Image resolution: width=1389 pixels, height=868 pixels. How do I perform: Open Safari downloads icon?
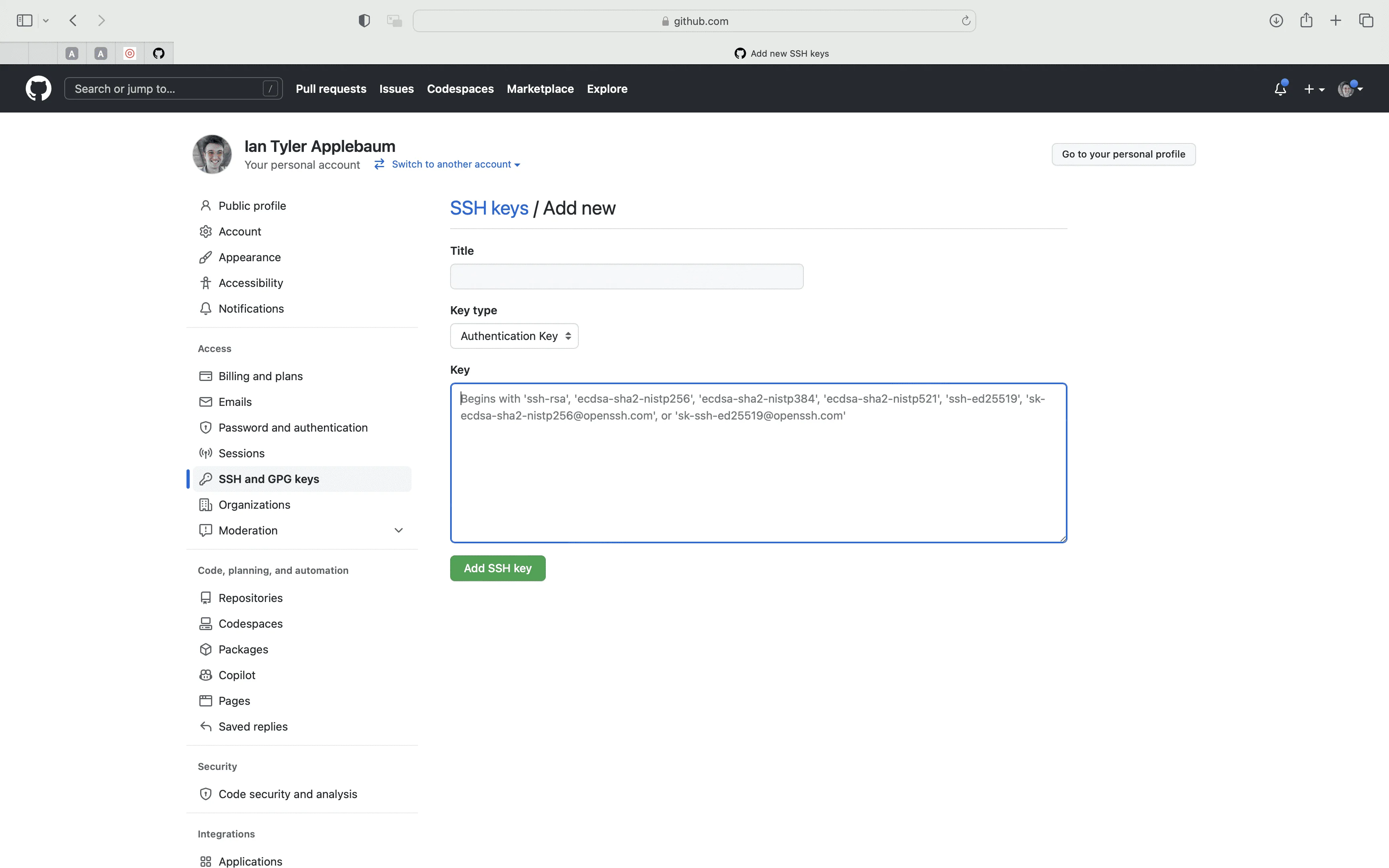[1276, 21]
